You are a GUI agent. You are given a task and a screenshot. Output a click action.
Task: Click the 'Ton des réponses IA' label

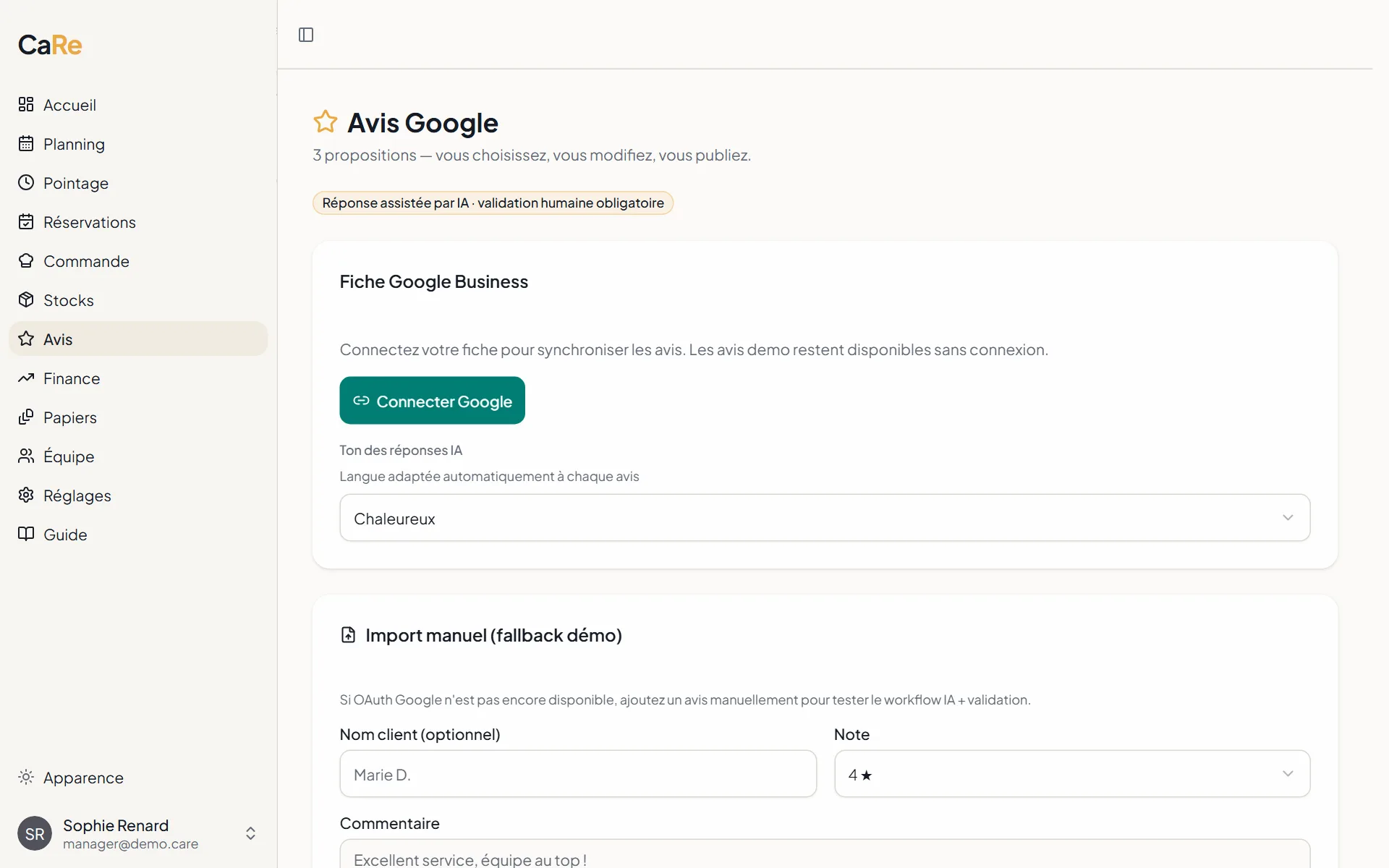point(401,450)
